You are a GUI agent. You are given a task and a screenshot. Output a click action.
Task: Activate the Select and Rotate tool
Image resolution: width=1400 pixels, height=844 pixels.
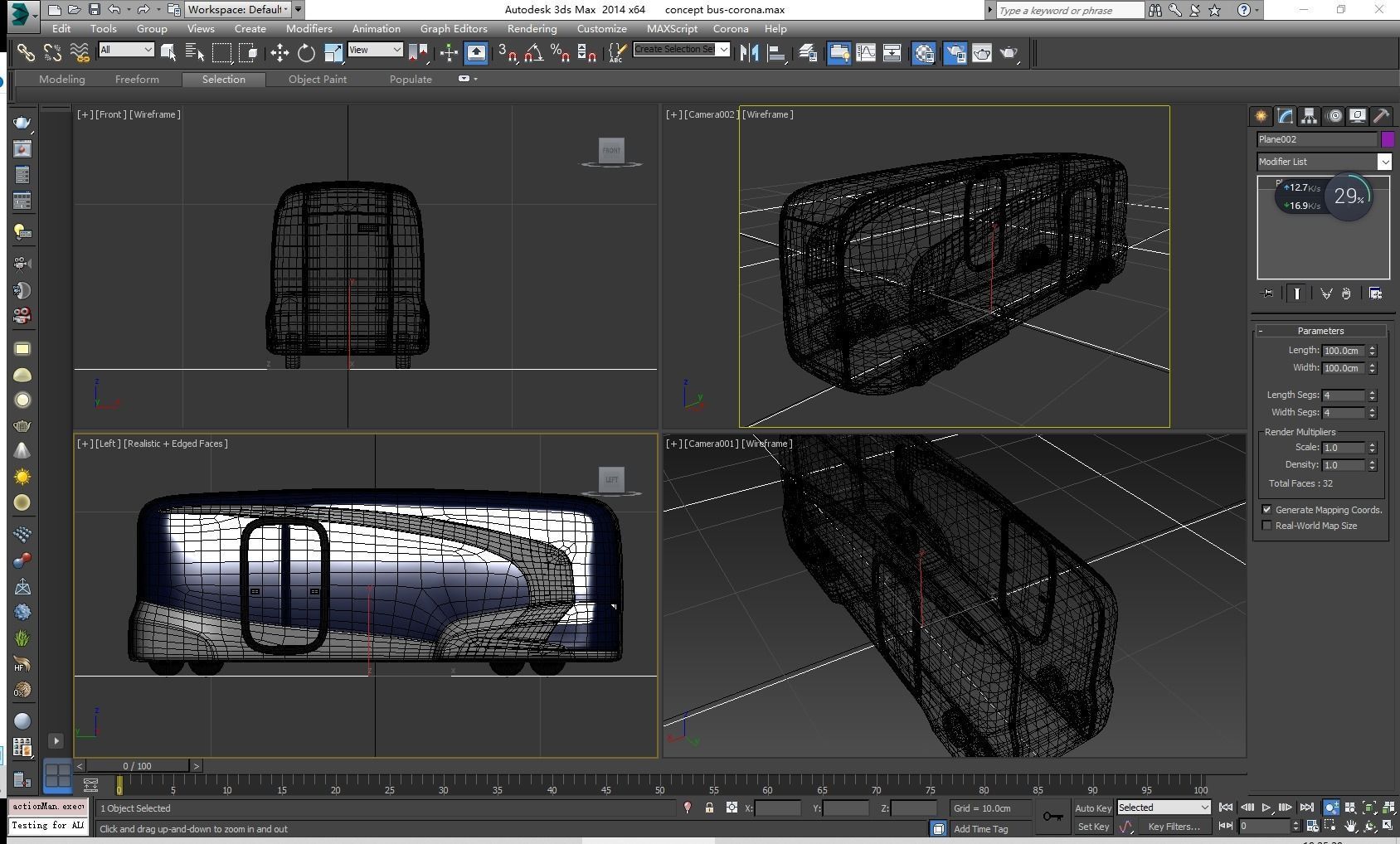tap(306, 52)
